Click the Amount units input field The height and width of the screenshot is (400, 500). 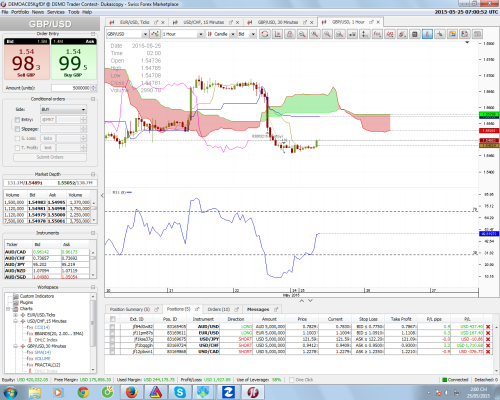[71, 88]
